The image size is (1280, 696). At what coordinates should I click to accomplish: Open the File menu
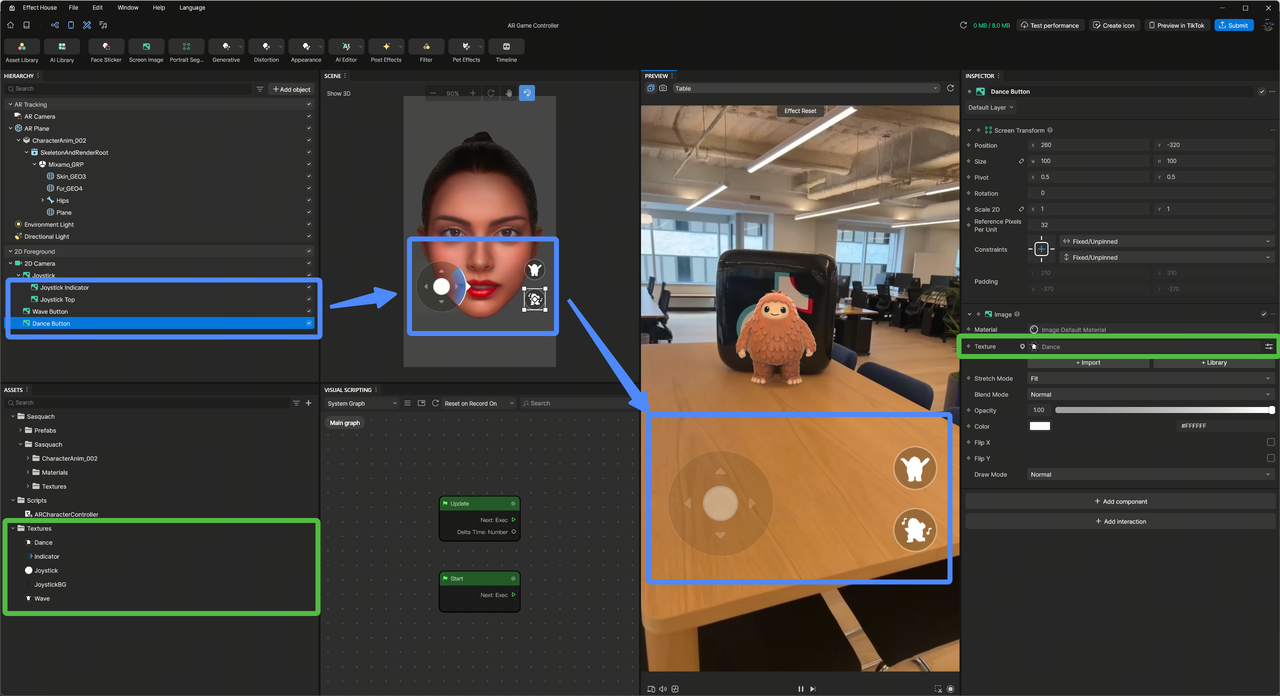(x=74, y=7)
